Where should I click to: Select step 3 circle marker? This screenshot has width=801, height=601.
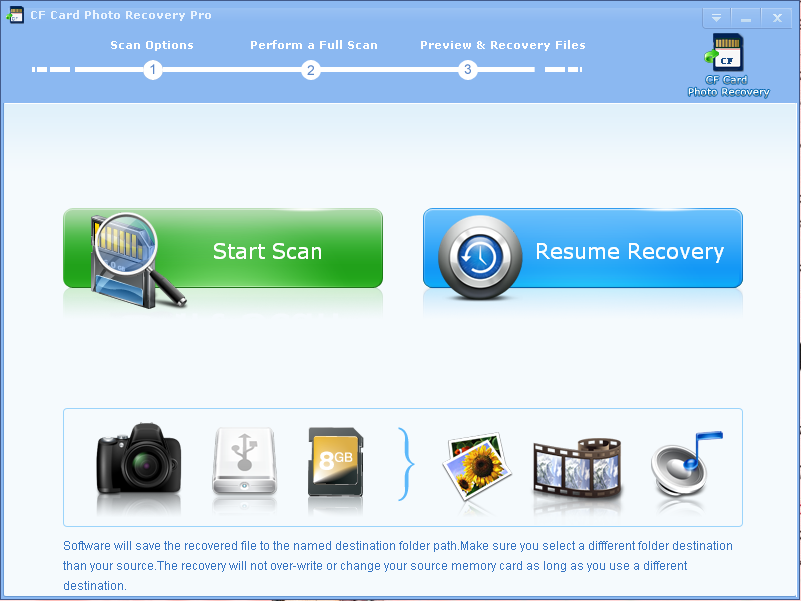(467, 70)
